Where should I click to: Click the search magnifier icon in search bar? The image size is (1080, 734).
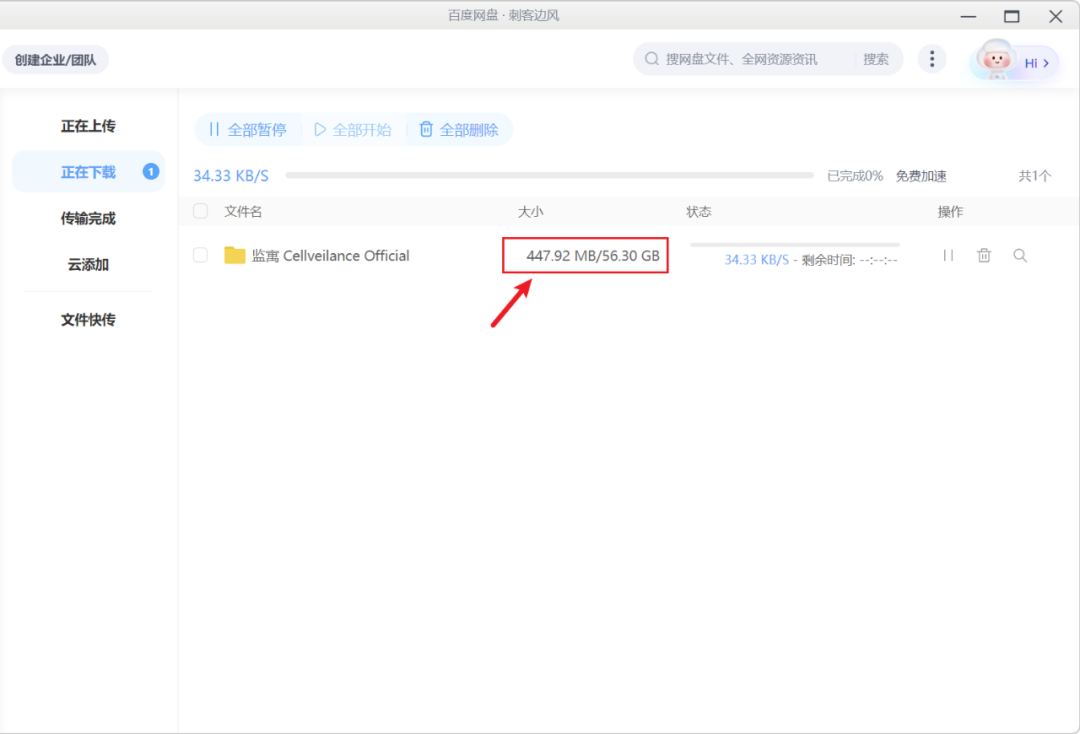[x=652, y=59]
